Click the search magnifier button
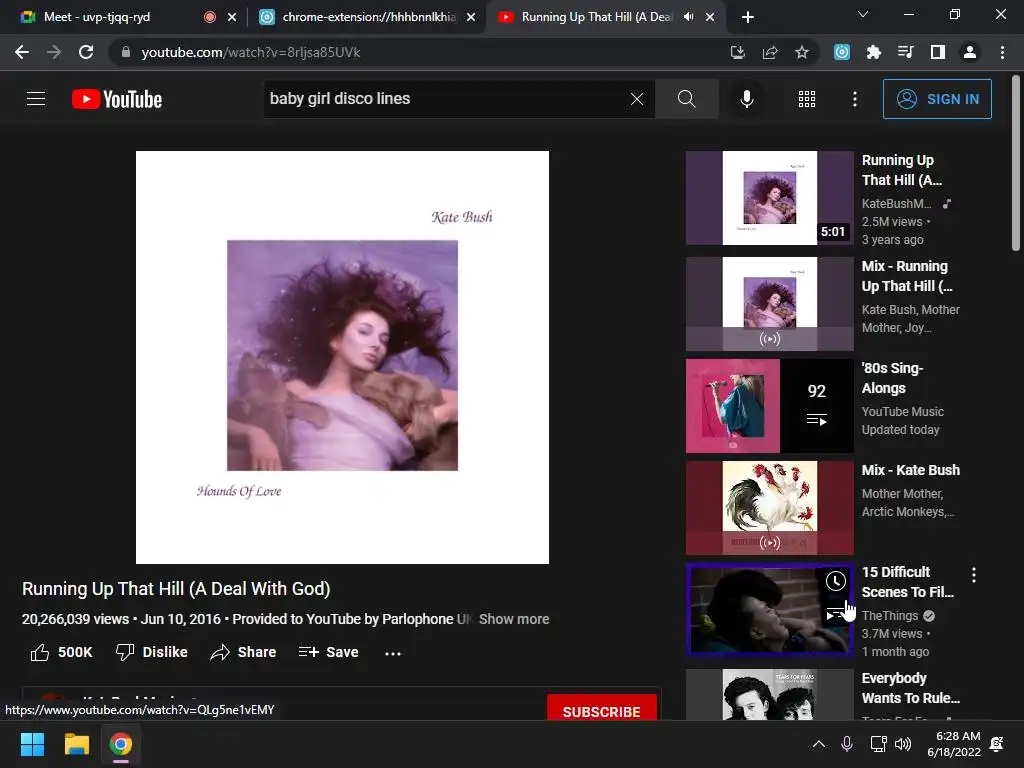The image size is (1024, 768). pyautogui.click(x=686, y=99)
